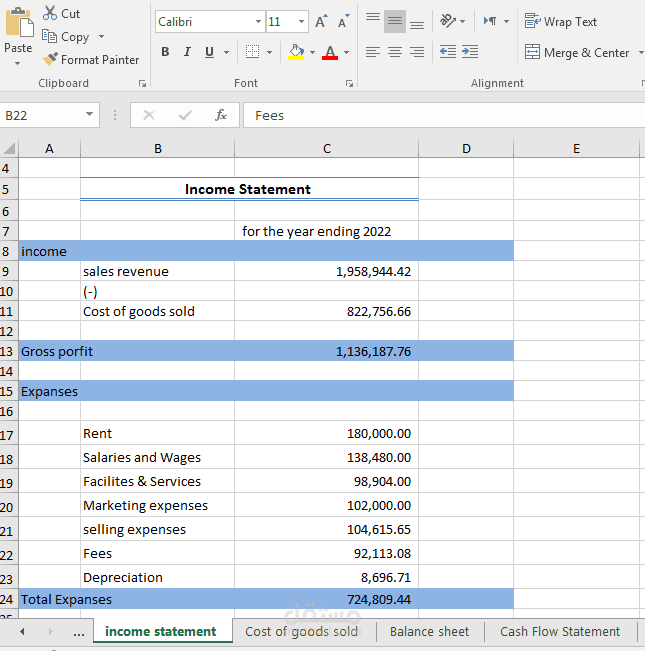Cut the selection with scissors icon
The width and height of the screenshot is (645, 651).
point(50,13)
